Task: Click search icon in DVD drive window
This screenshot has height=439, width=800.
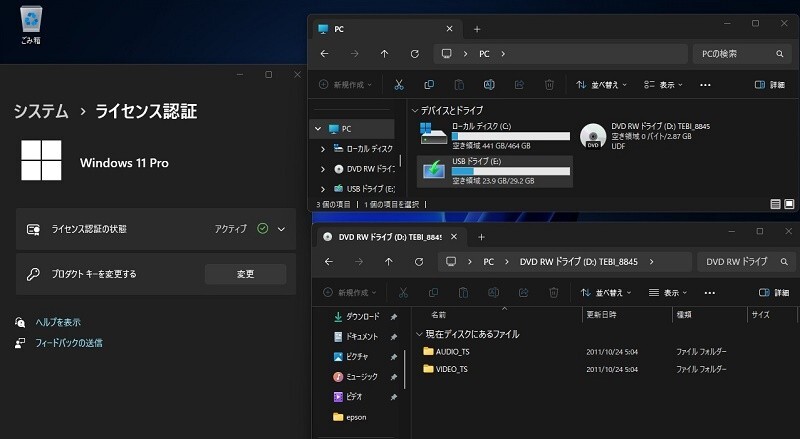Action: click(x=784, y=261)
